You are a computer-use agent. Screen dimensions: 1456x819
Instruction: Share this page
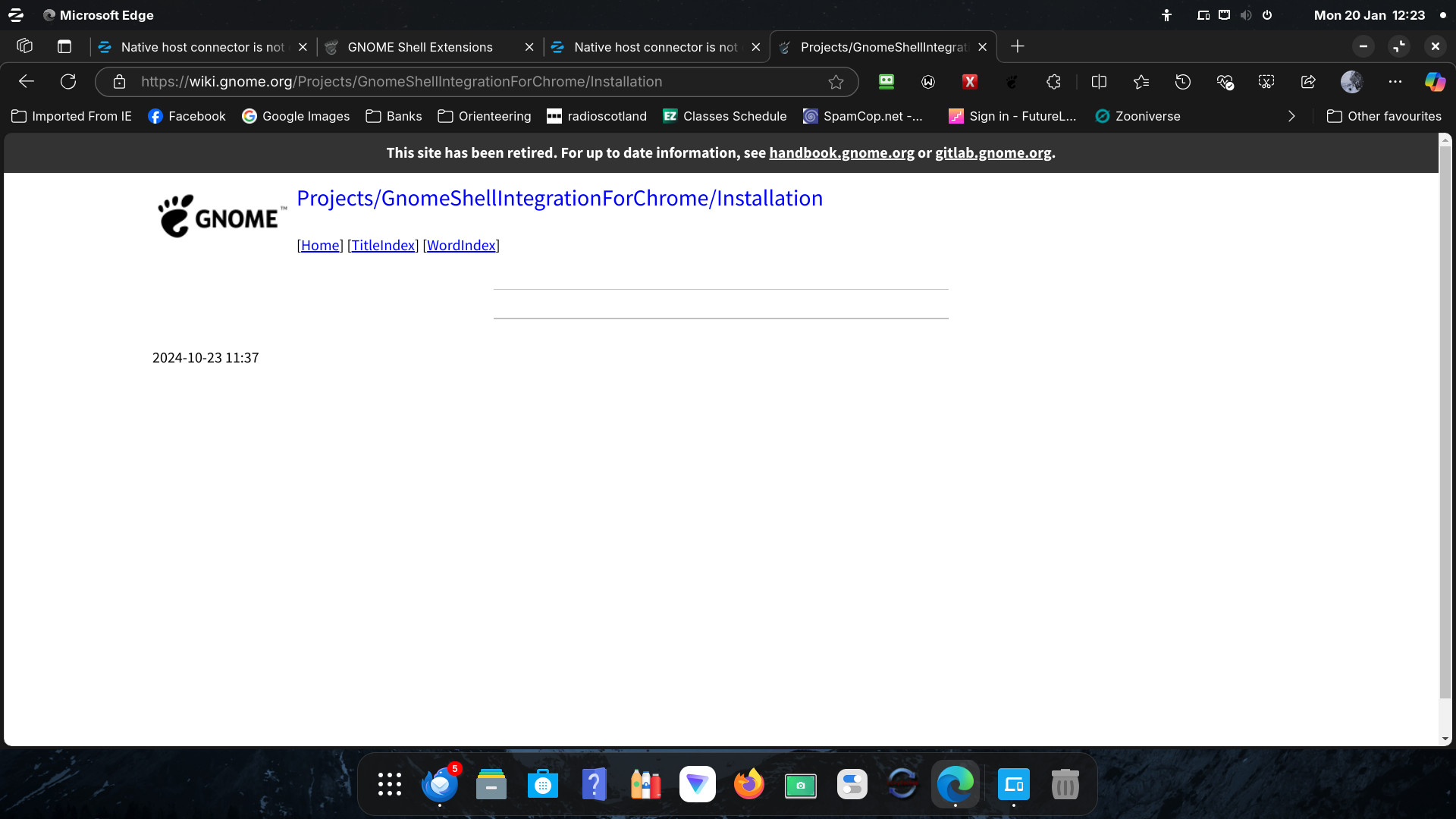1308,82
